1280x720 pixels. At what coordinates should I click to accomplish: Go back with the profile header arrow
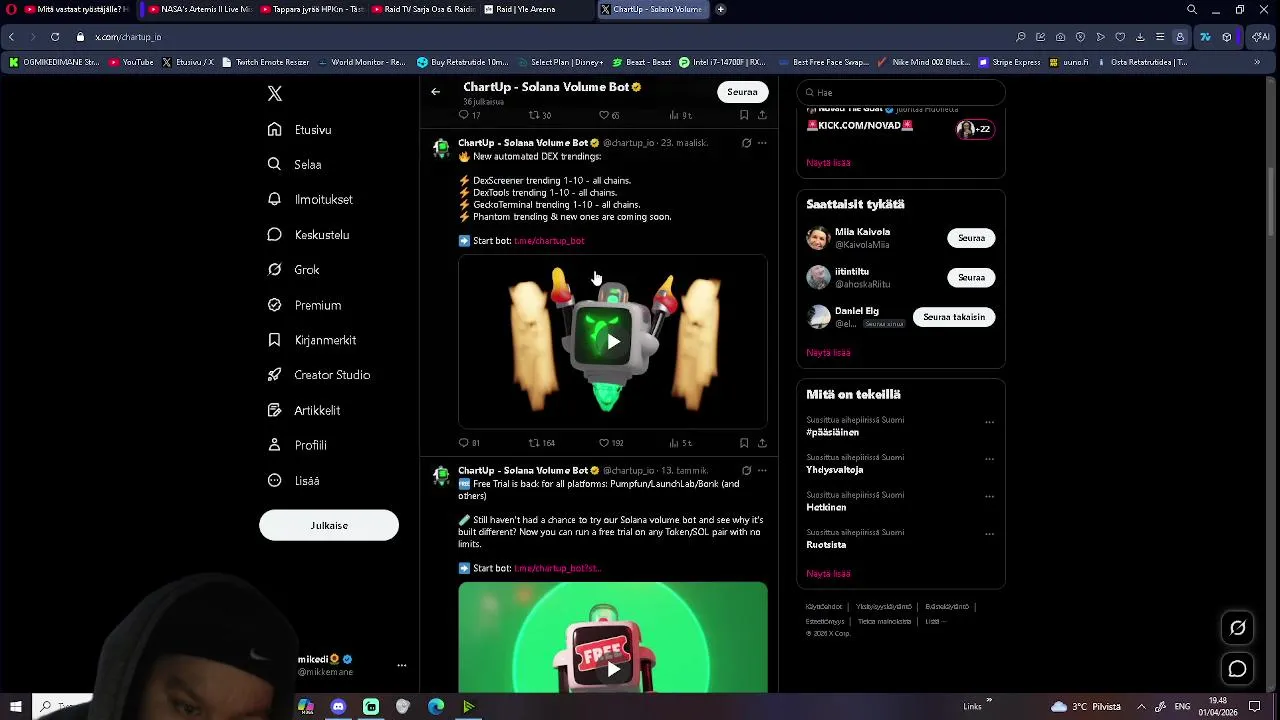[436, 92]
